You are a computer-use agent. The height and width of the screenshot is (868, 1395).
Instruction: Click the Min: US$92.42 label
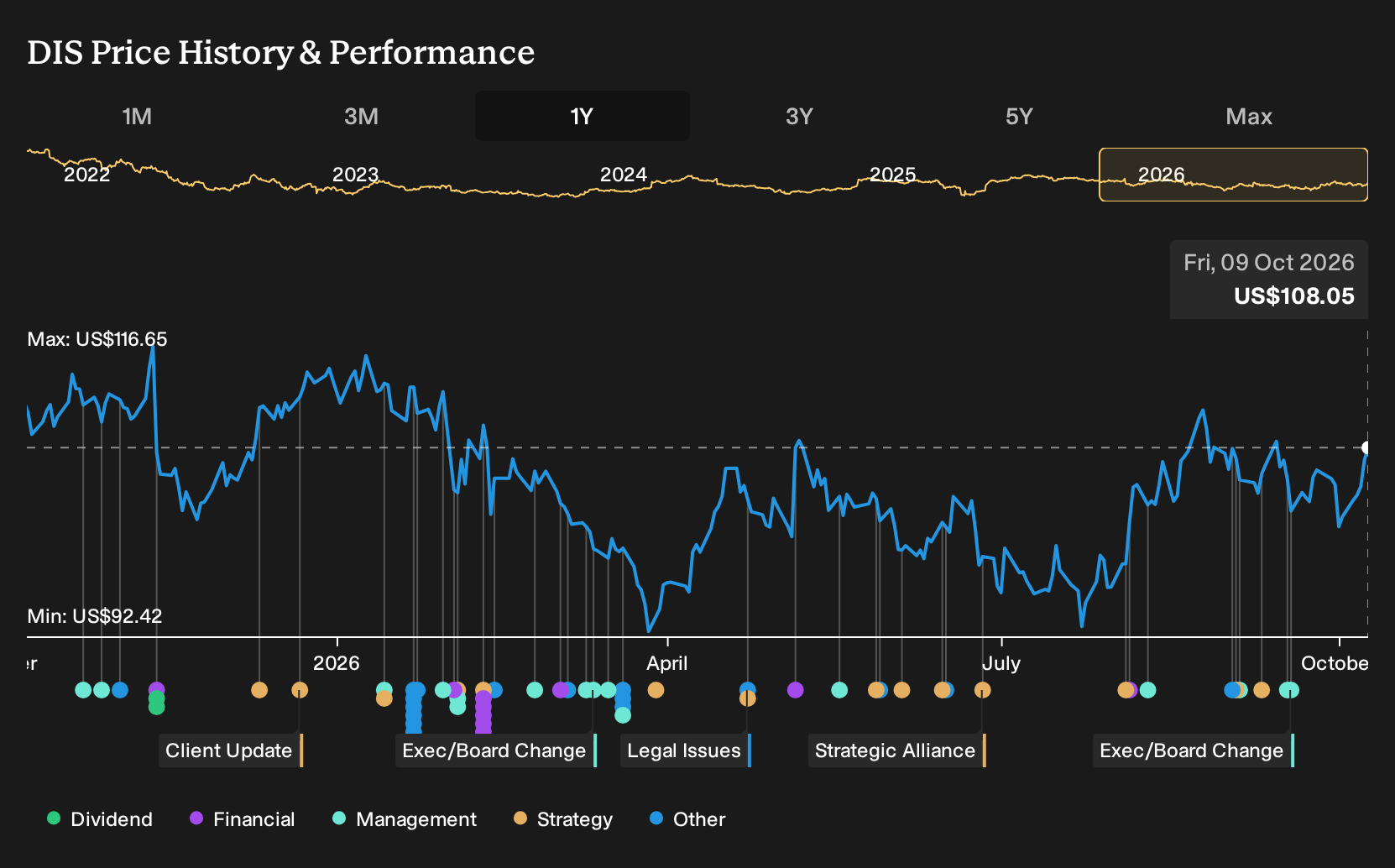pyautogui.click(x=95, y=616)
